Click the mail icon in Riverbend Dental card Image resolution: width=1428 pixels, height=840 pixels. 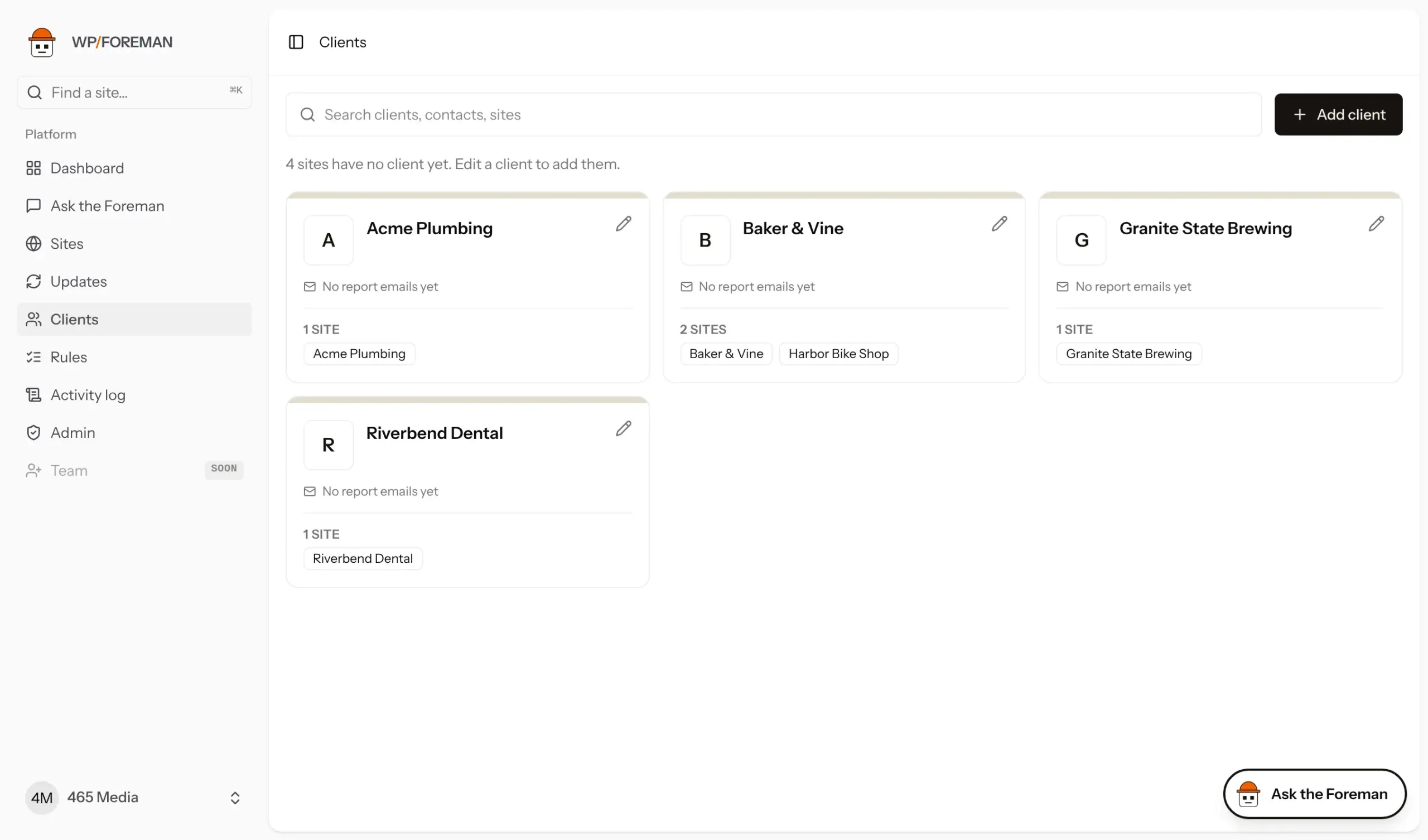point(310,491)
